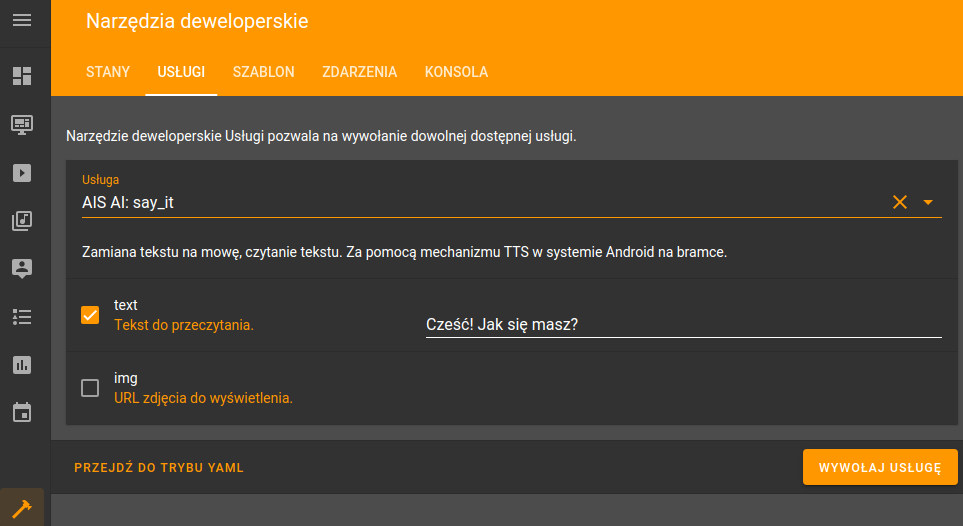This screenshot has width=963, height=526.
Task: Open the dashboard overview icon
Action: [22, 76]
